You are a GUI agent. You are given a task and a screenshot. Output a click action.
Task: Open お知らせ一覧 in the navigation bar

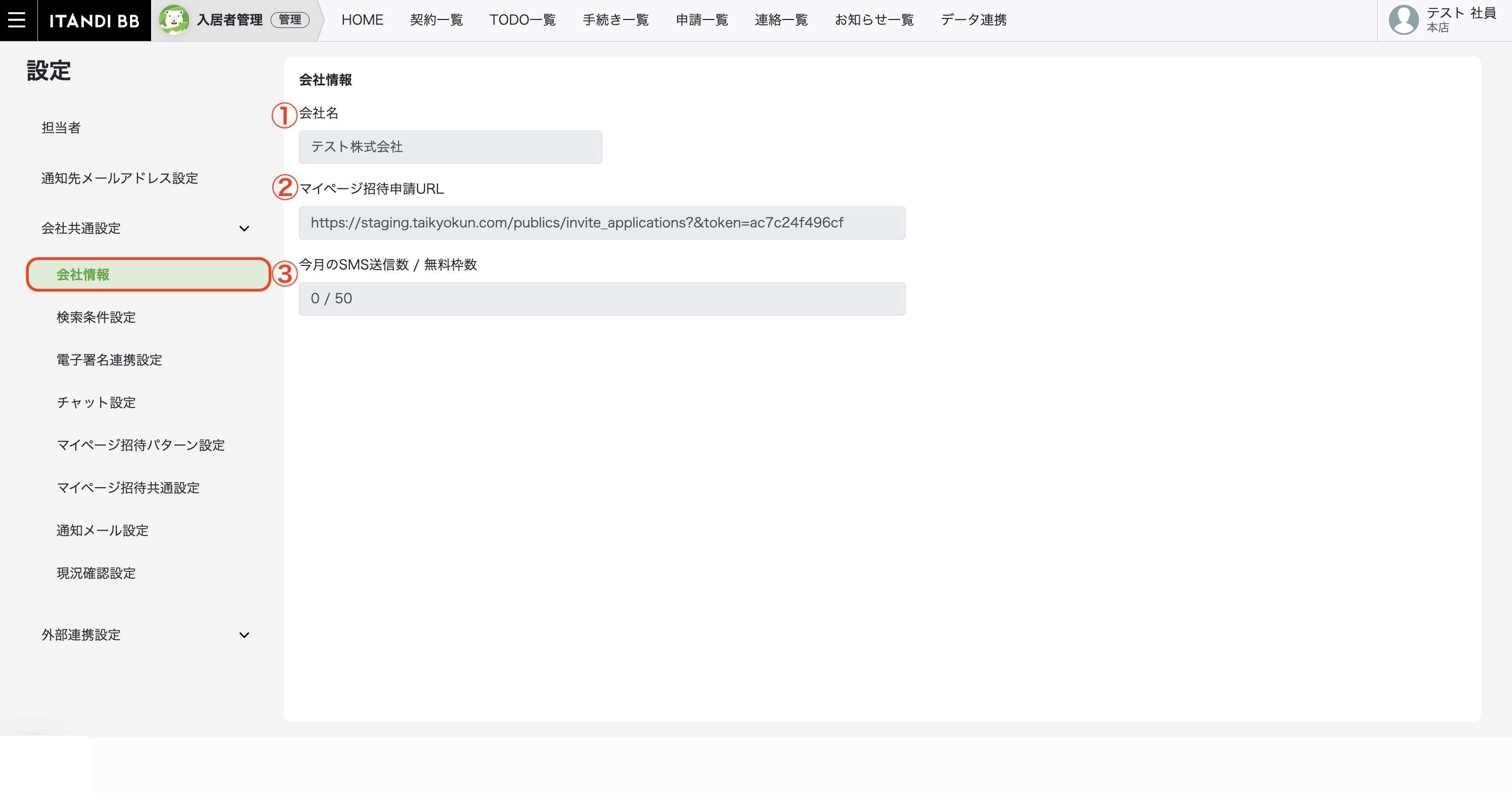(874, 20)
